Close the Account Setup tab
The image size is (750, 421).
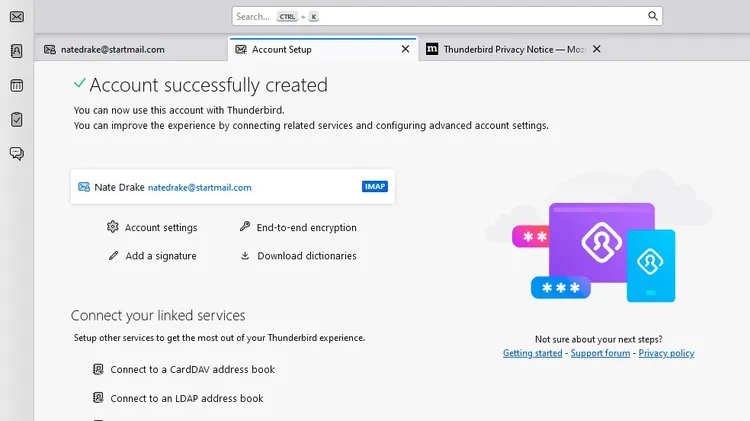pyautogui.click(x=405, y=49)
